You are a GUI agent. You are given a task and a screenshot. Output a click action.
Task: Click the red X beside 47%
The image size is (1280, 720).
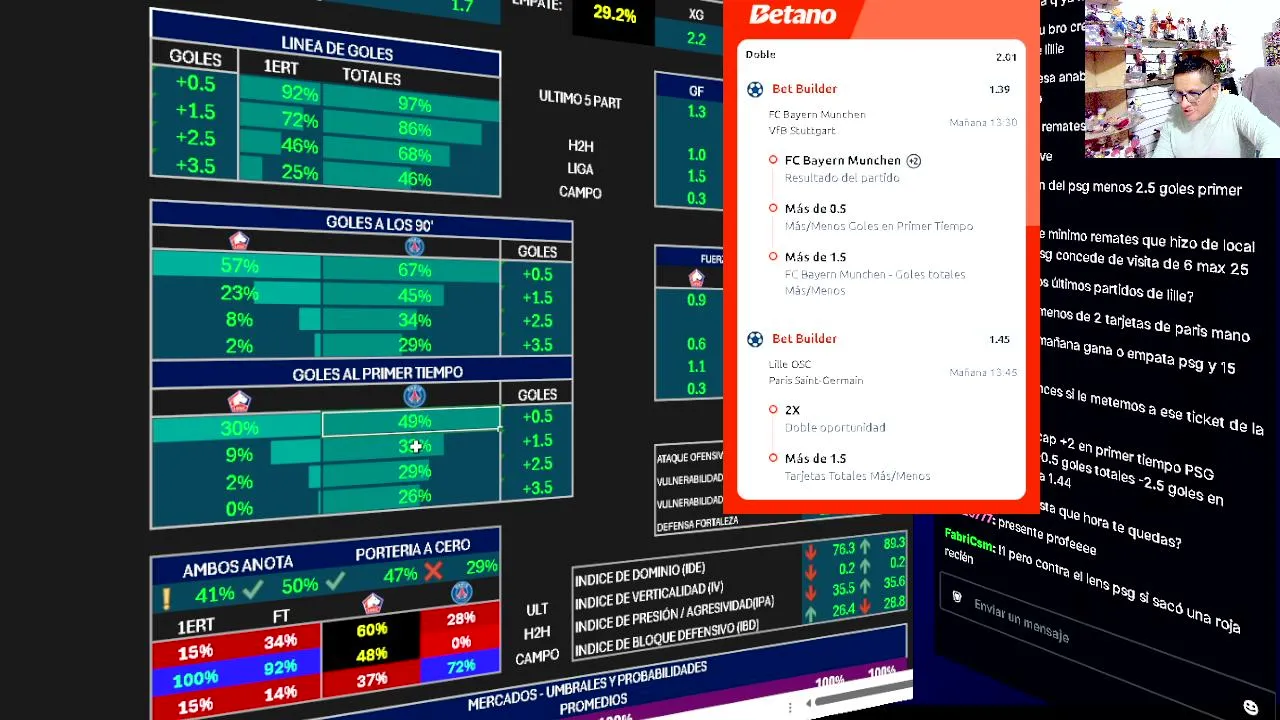click(432, 571)
